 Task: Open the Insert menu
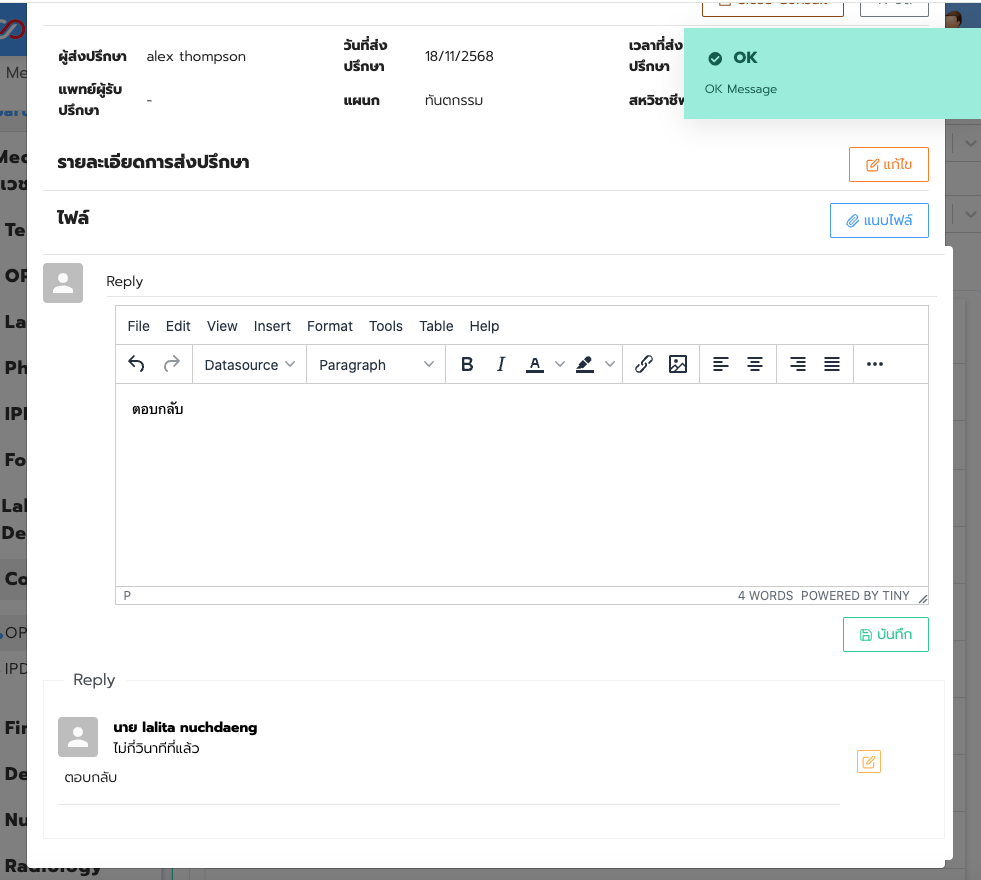click(x=272, y=326)
